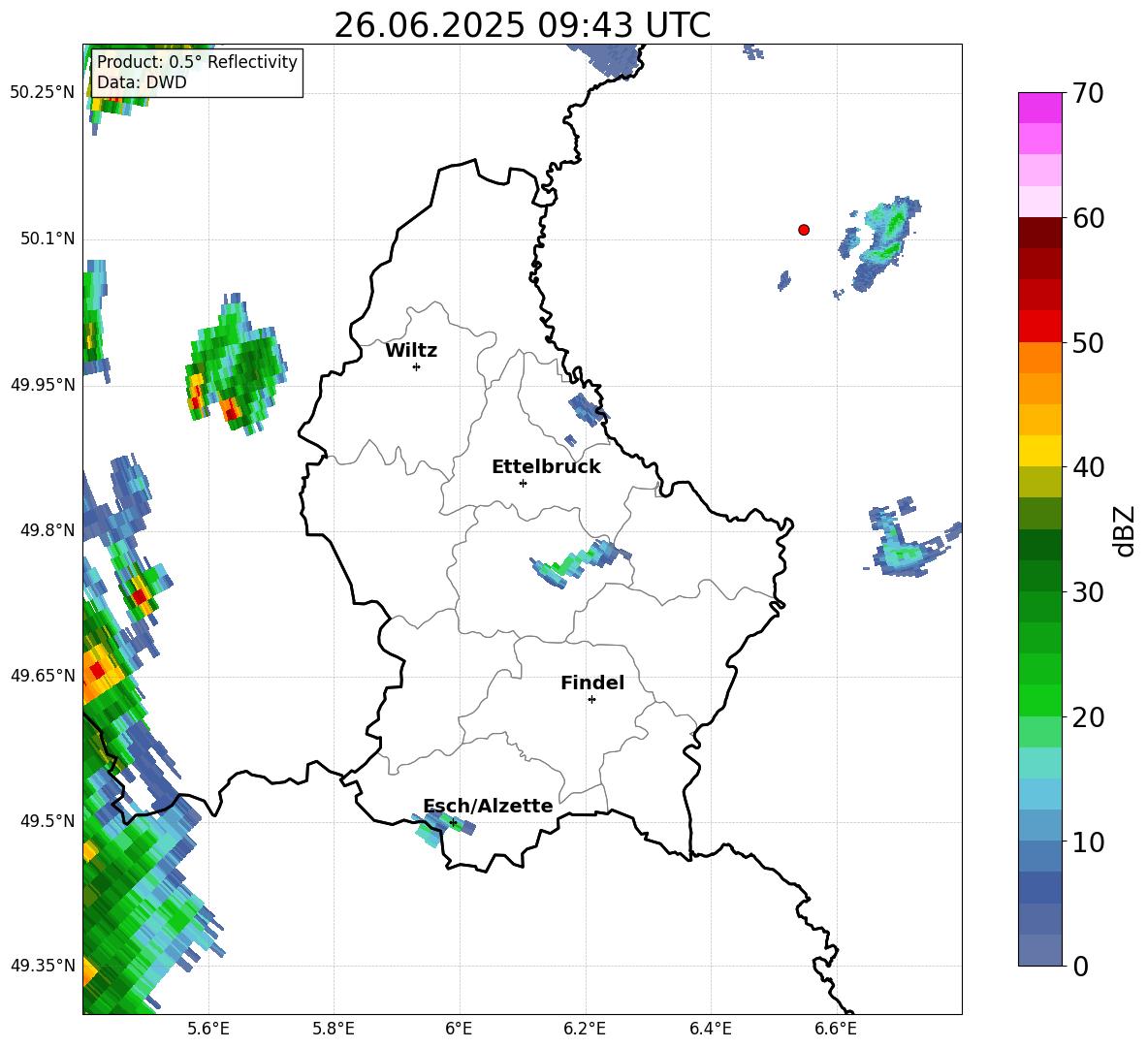Click the yellow colorbar segment at 40
Image resolution: width=1148 pixels, height=1048 pixels.
[1039, 451]
